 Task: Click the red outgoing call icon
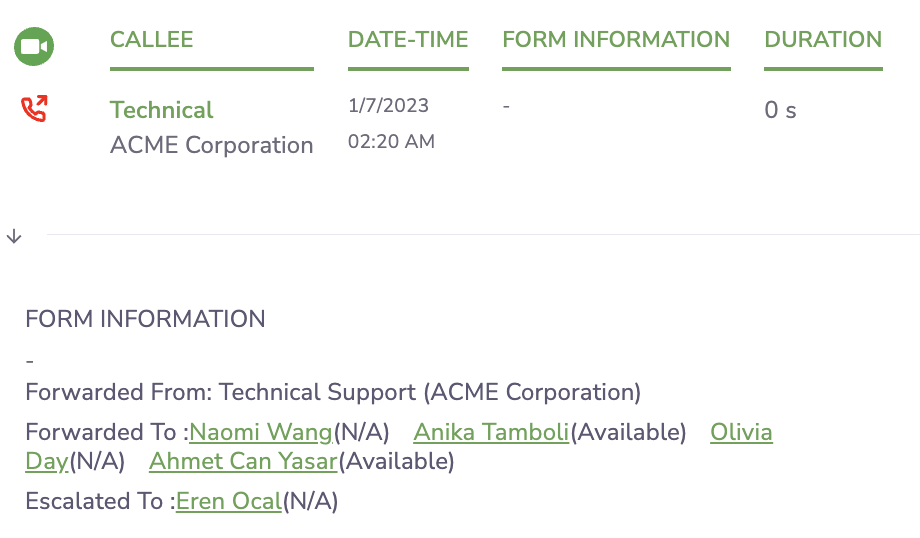34,109
